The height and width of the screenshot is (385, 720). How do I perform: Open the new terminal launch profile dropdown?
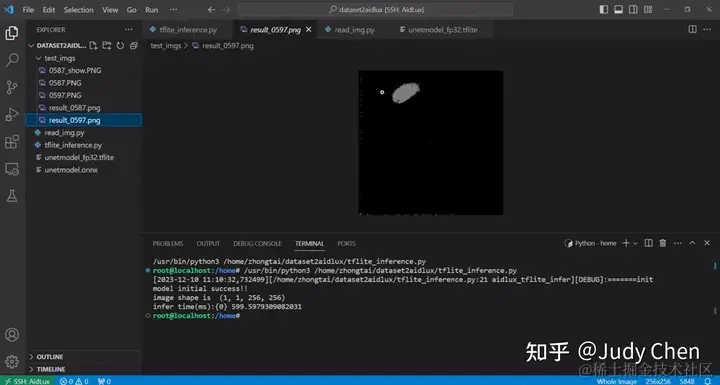coord(636,243)
